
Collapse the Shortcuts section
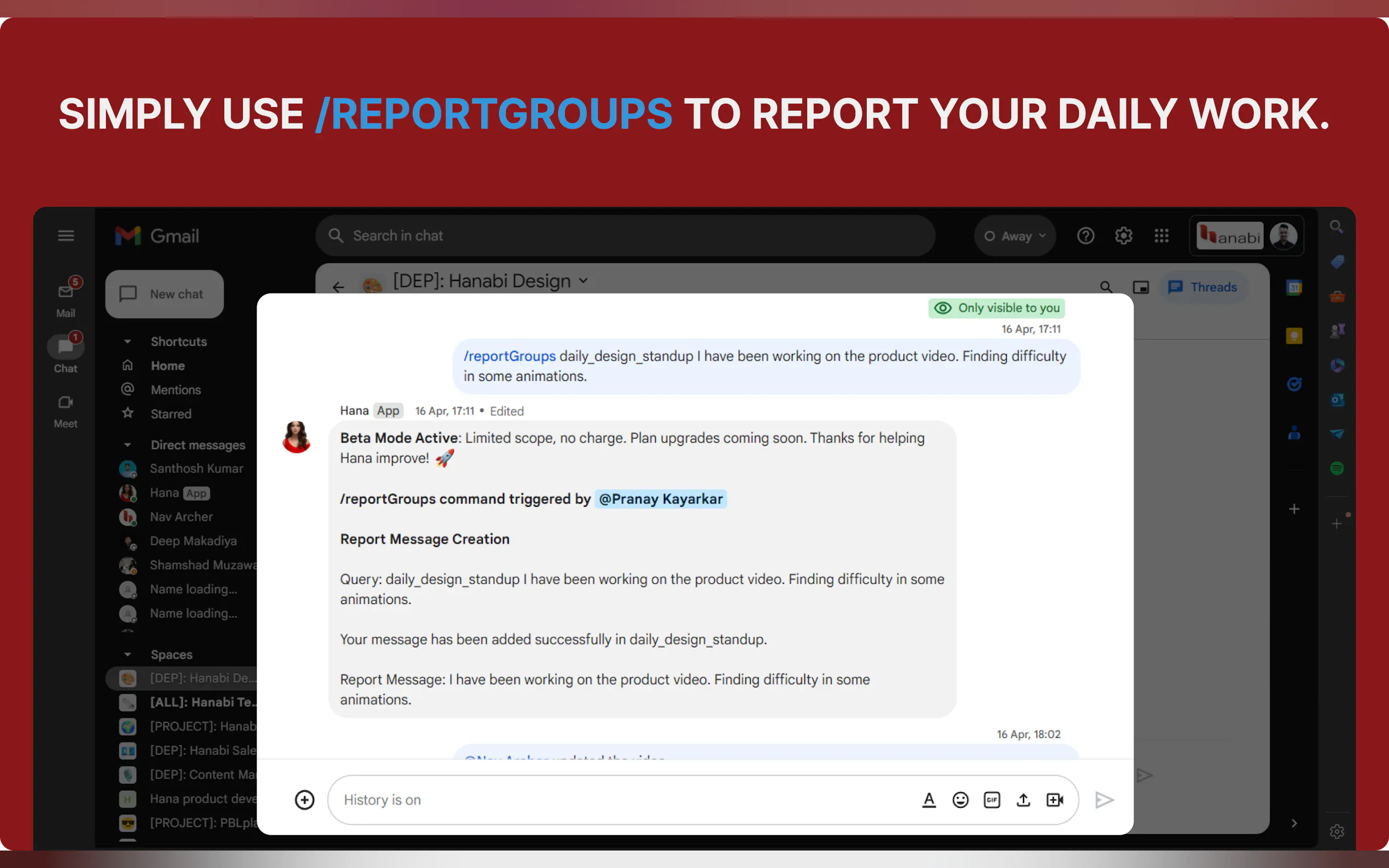click(x=127, y=342)
